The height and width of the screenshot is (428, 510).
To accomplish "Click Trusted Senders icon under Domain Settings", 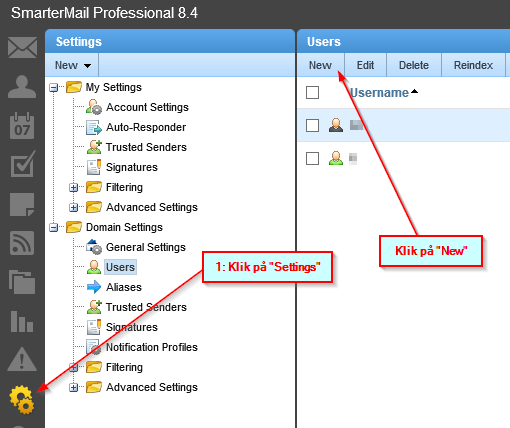I will [x=94, y=307].
